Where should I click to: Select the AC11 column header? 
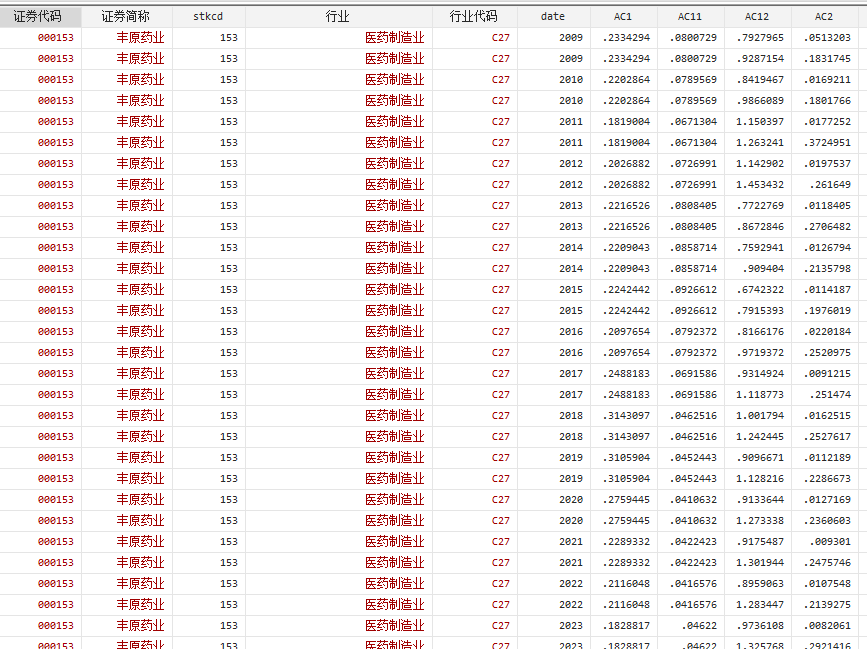point(690,17)
